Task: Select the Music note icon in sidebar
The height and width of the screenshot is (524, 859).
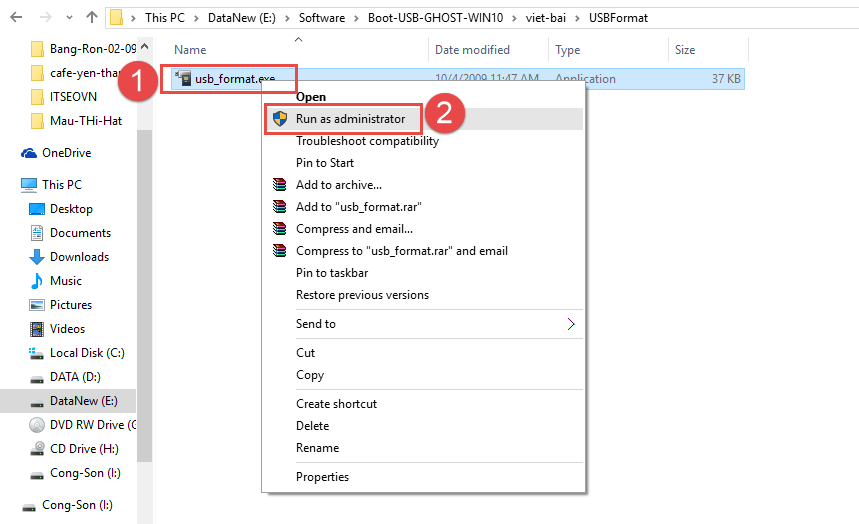Action: point(37,281)
